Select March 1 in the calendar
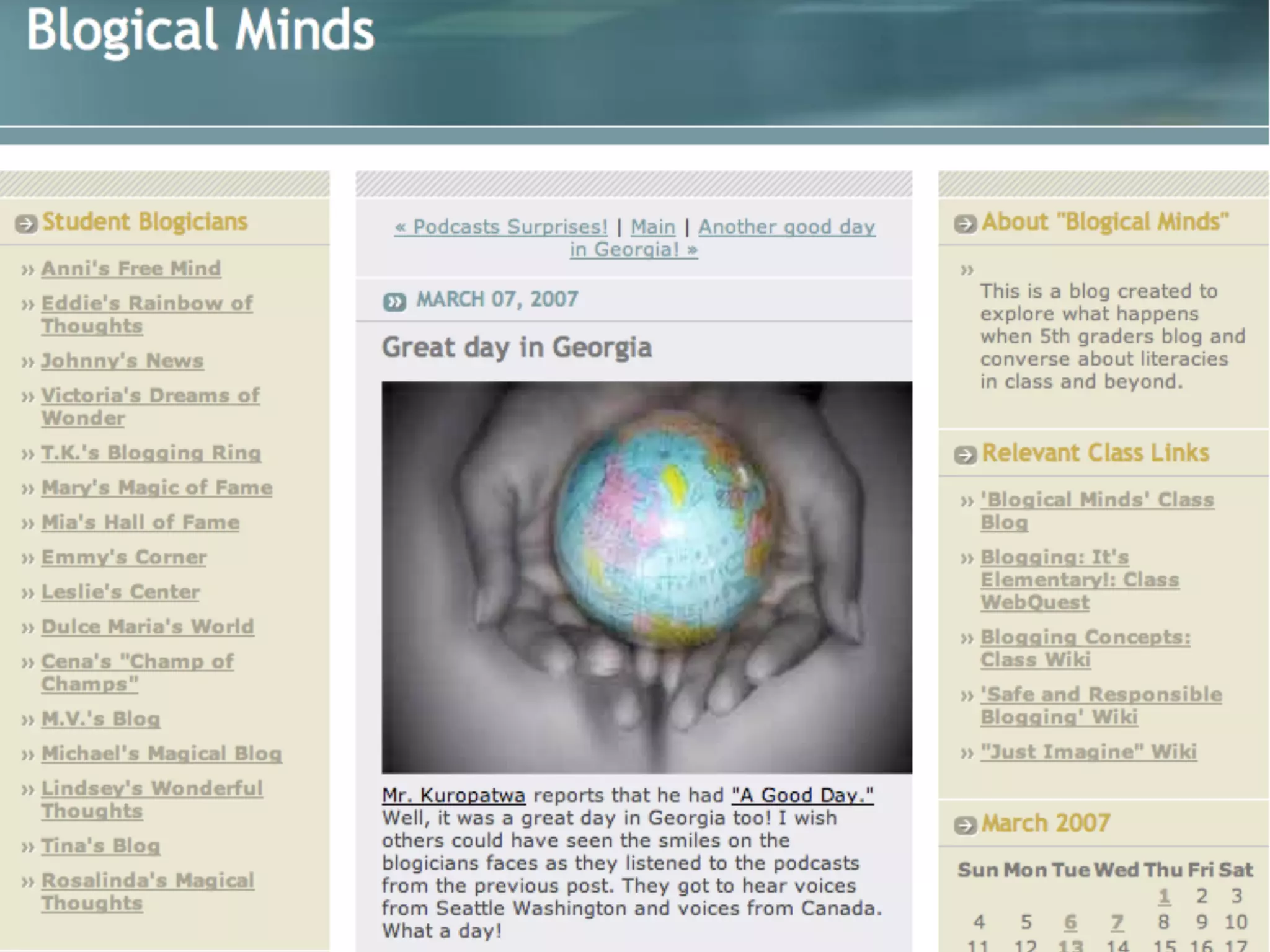 [1164, 896]
